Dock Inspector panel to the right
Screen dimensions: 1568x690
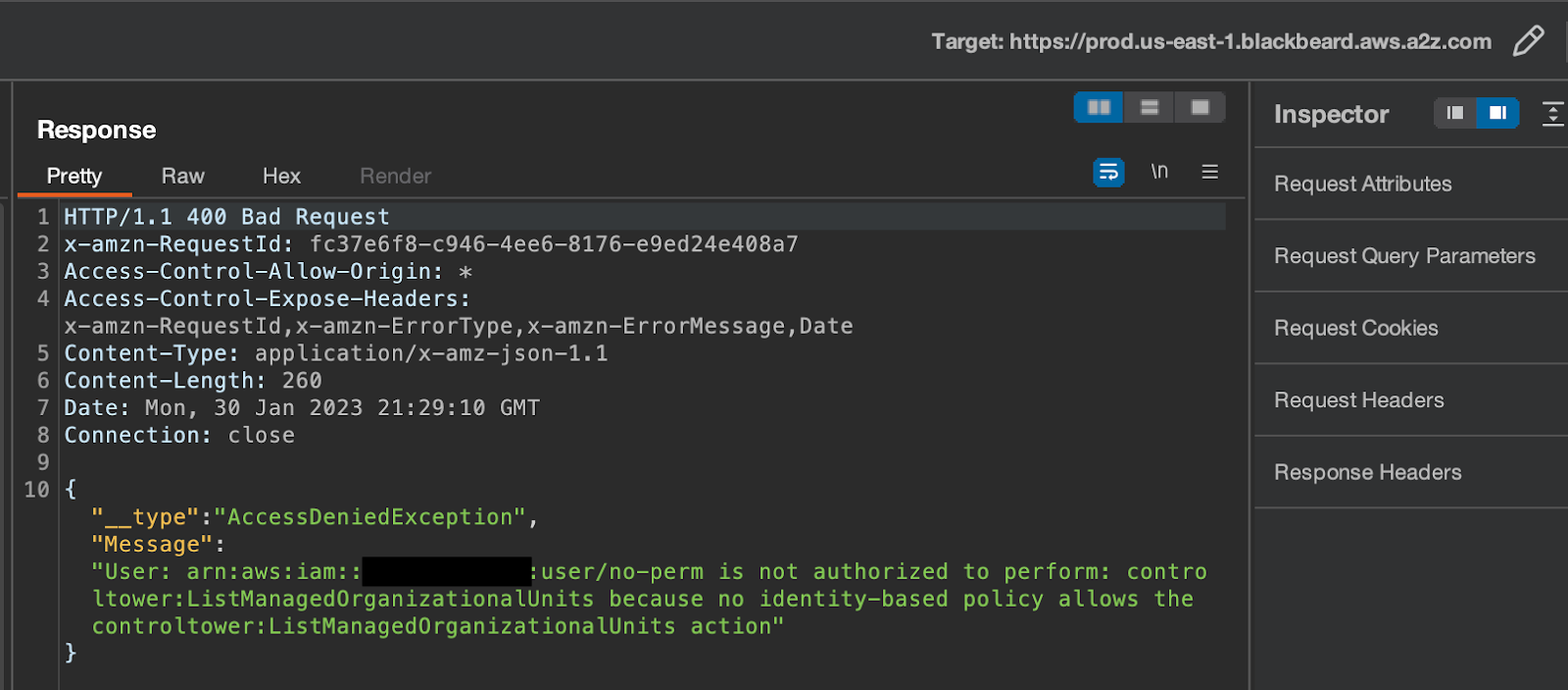click(x=1498, y=114)
